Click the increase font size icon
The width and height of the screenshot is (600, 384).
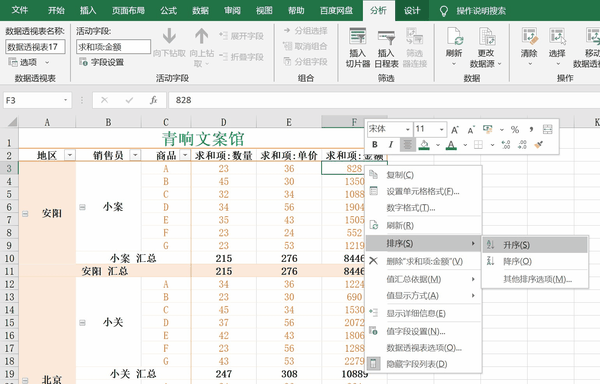click(455, 130)
